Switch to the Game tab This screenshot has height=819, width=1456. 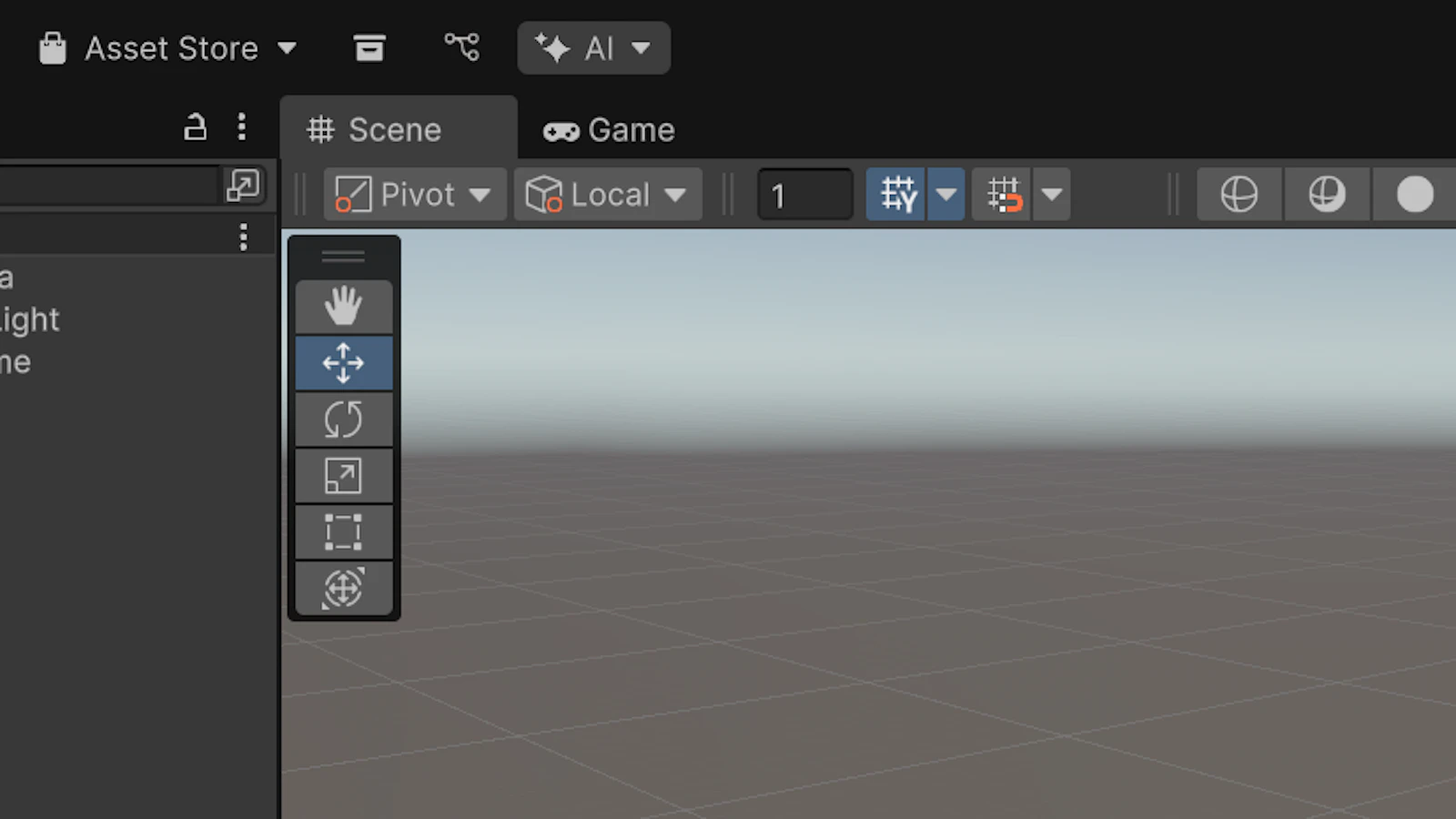click(610, 130)
